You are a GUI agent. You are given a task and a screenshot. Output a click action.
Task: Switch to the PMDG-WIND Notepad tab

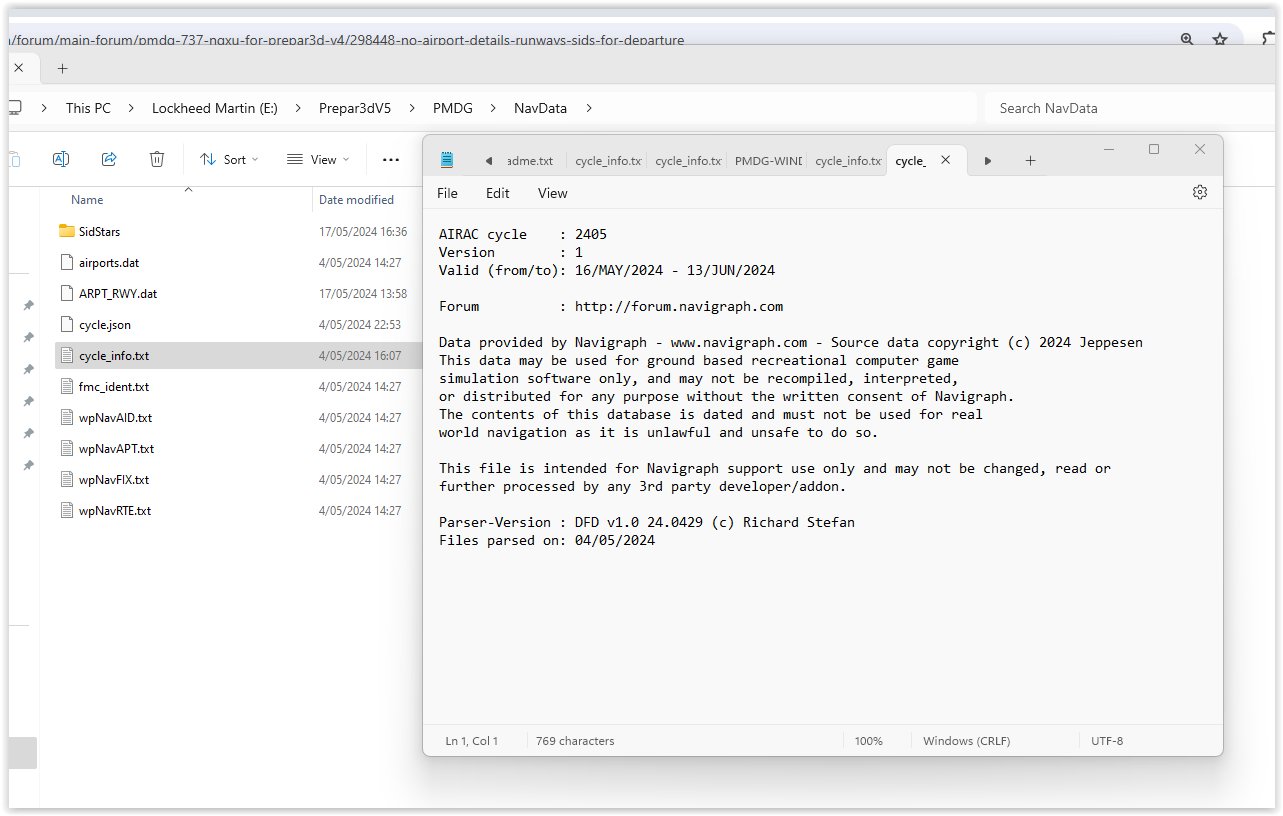[768, 161]
